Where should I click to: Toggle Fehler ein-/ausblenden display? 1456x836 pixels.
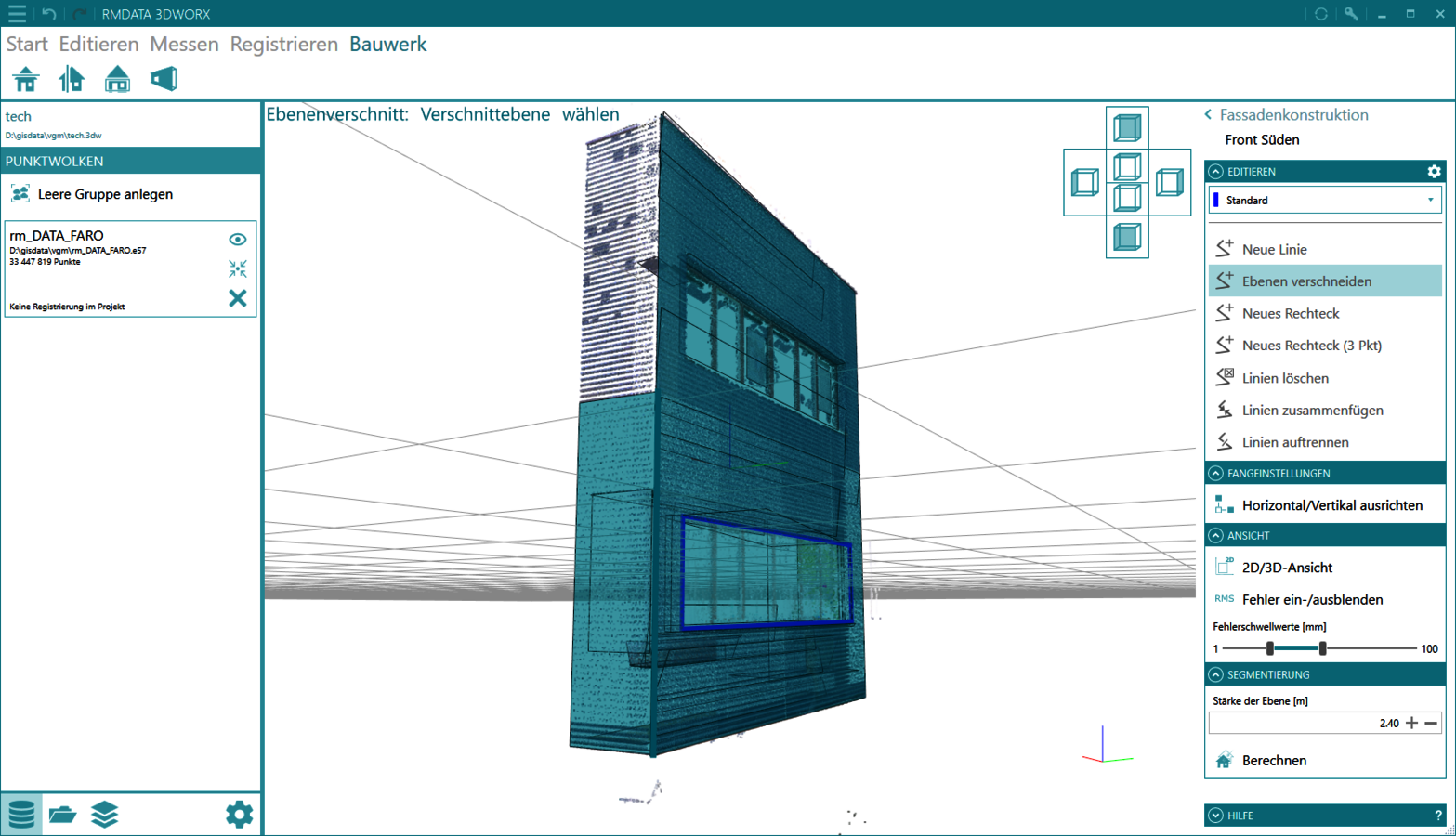pos(1311,600)
